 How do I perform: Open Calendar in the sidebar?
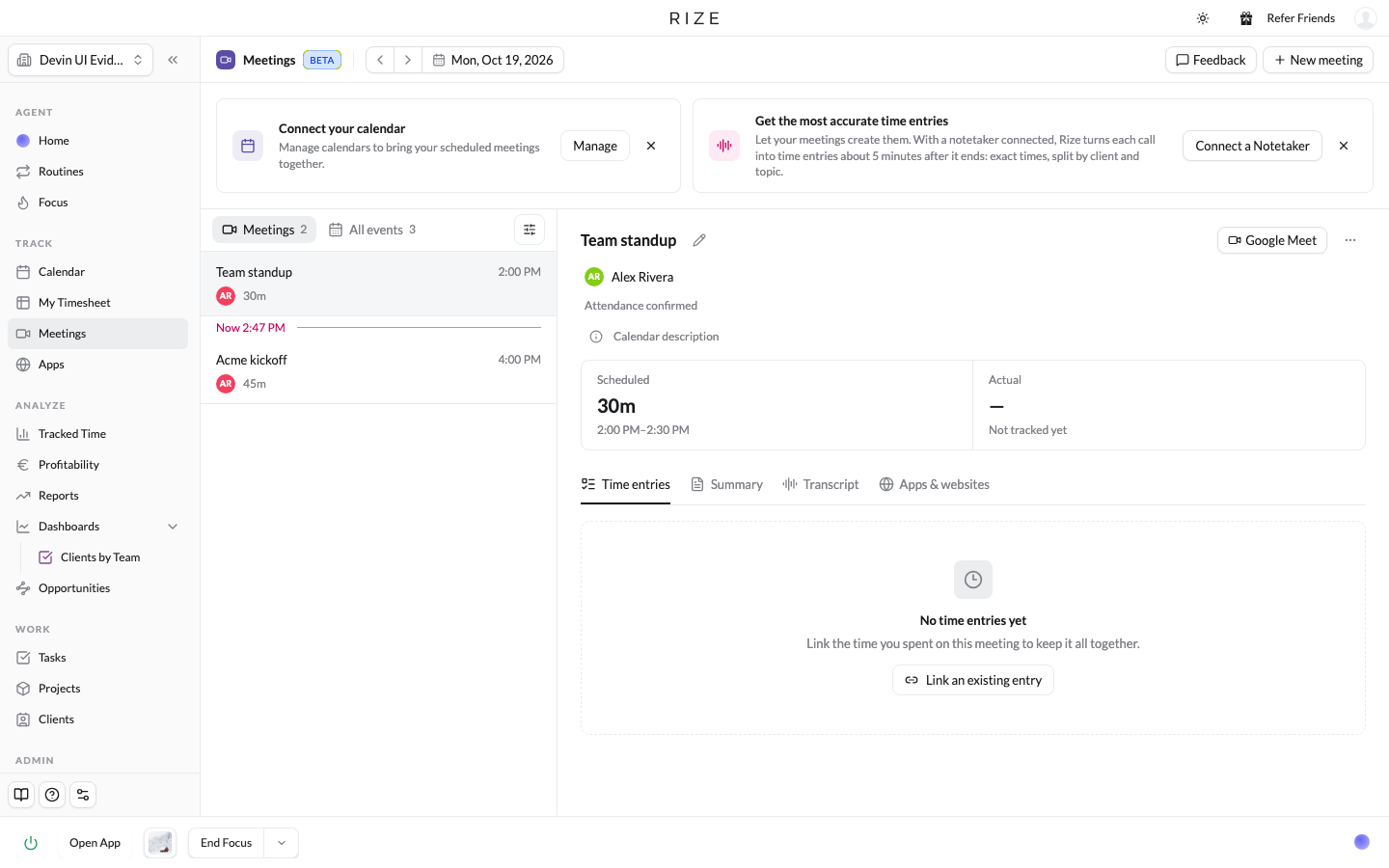98,272
